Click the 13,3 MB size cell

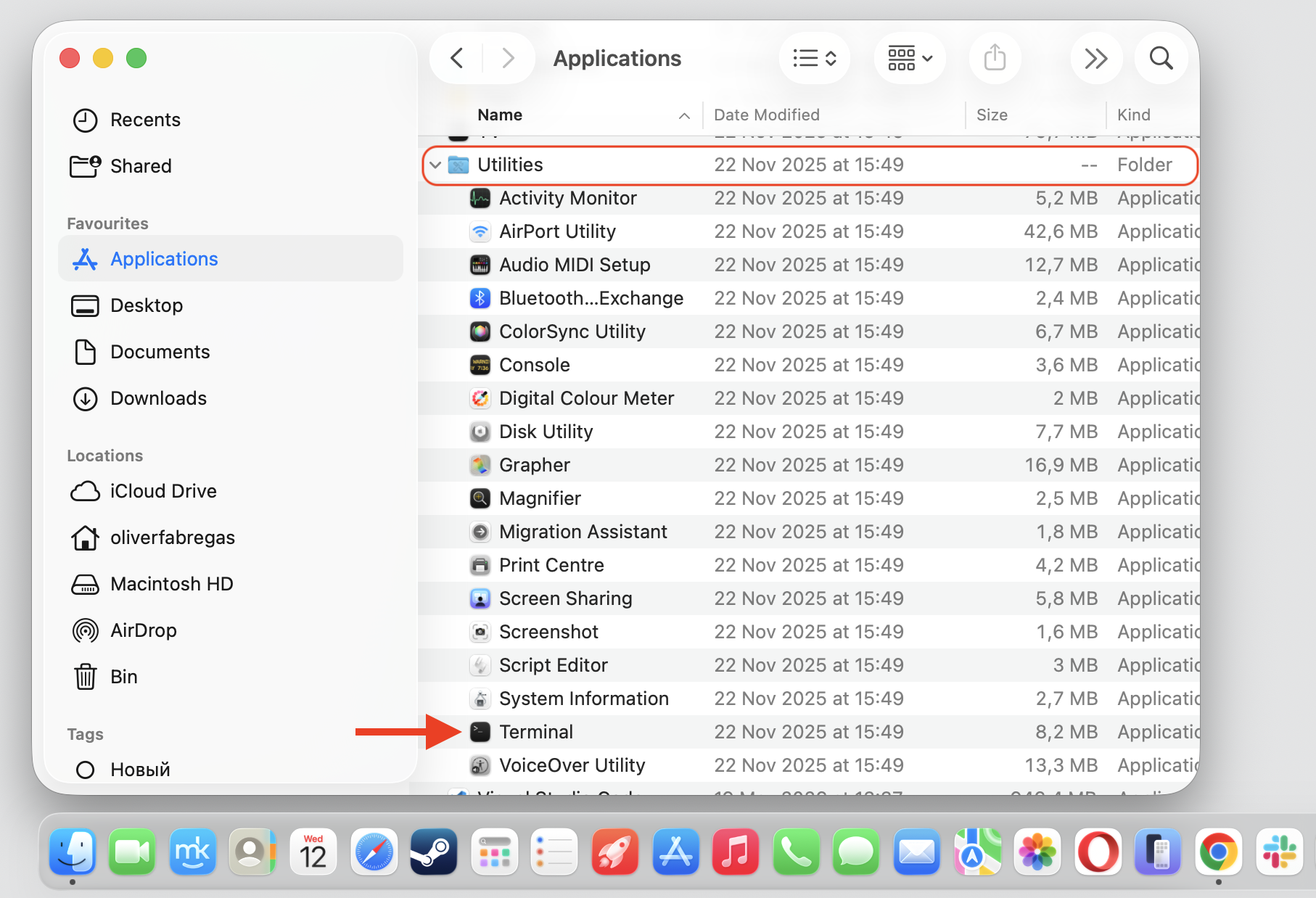1061,765
